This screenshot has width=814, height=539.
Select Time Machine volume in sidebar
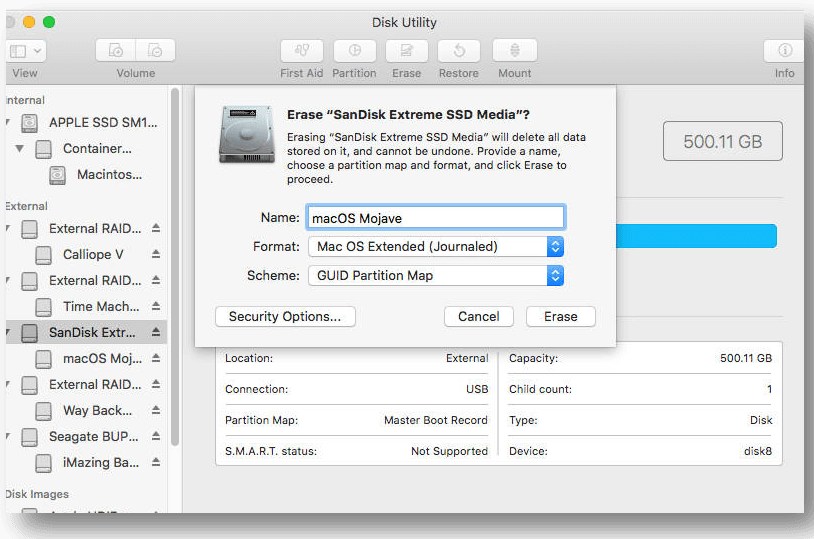pyautogui.click(x=100, y=307)
